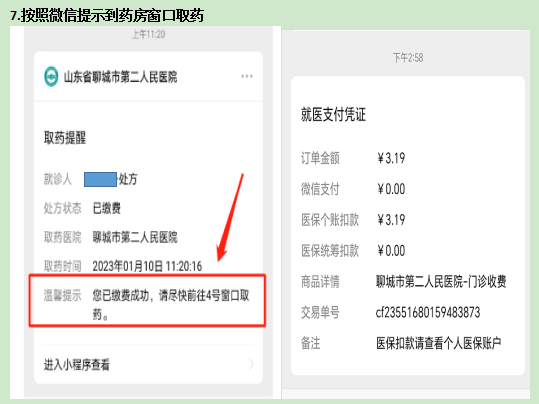The width and height of the screenshot is (539, 404).
Task: Tap the transaction number cf23551680159483873
Action: click(428, 313)
